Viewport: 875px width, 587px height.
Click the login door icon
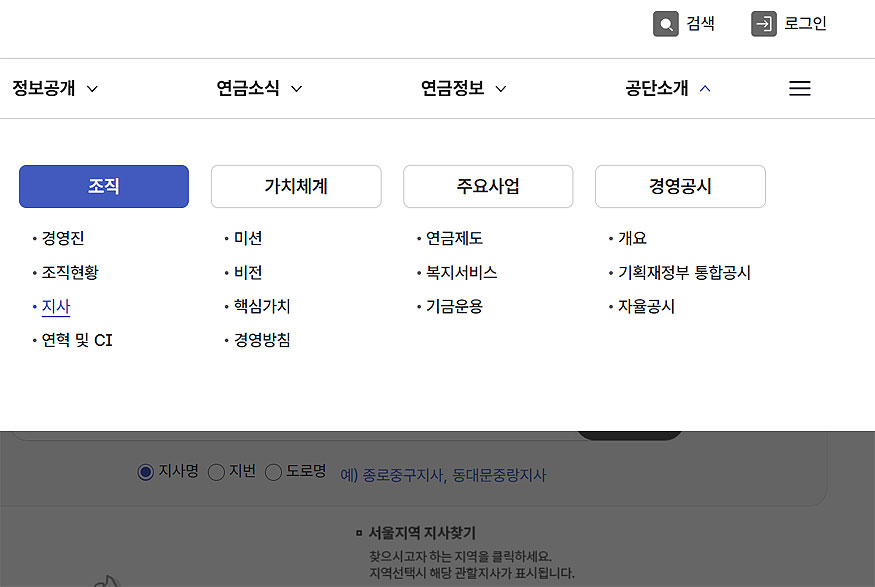click(x=764, y=24)
